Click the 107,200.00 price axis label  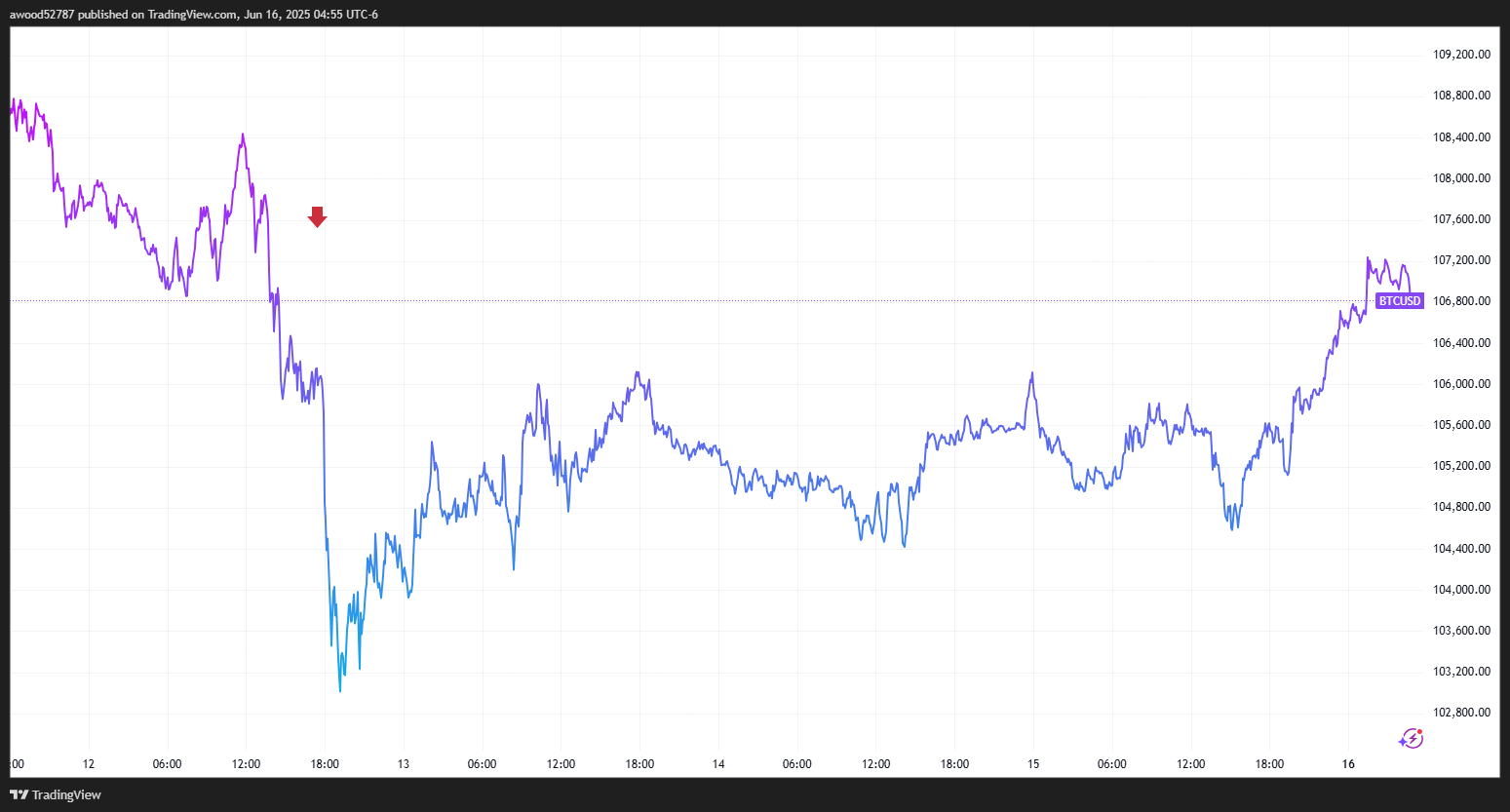coord(1461,260)
